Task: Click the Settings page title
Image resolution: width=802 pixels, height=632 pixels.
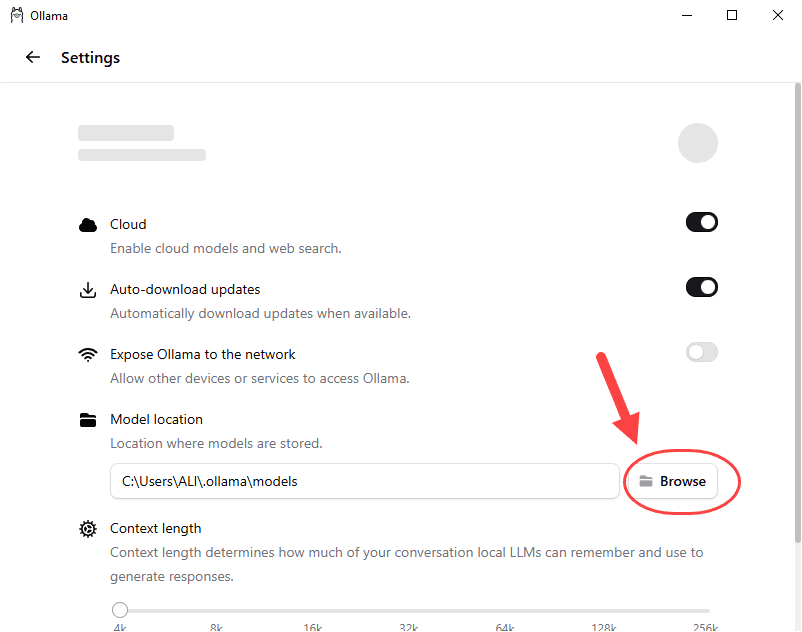Action: [x=91, y=57]
